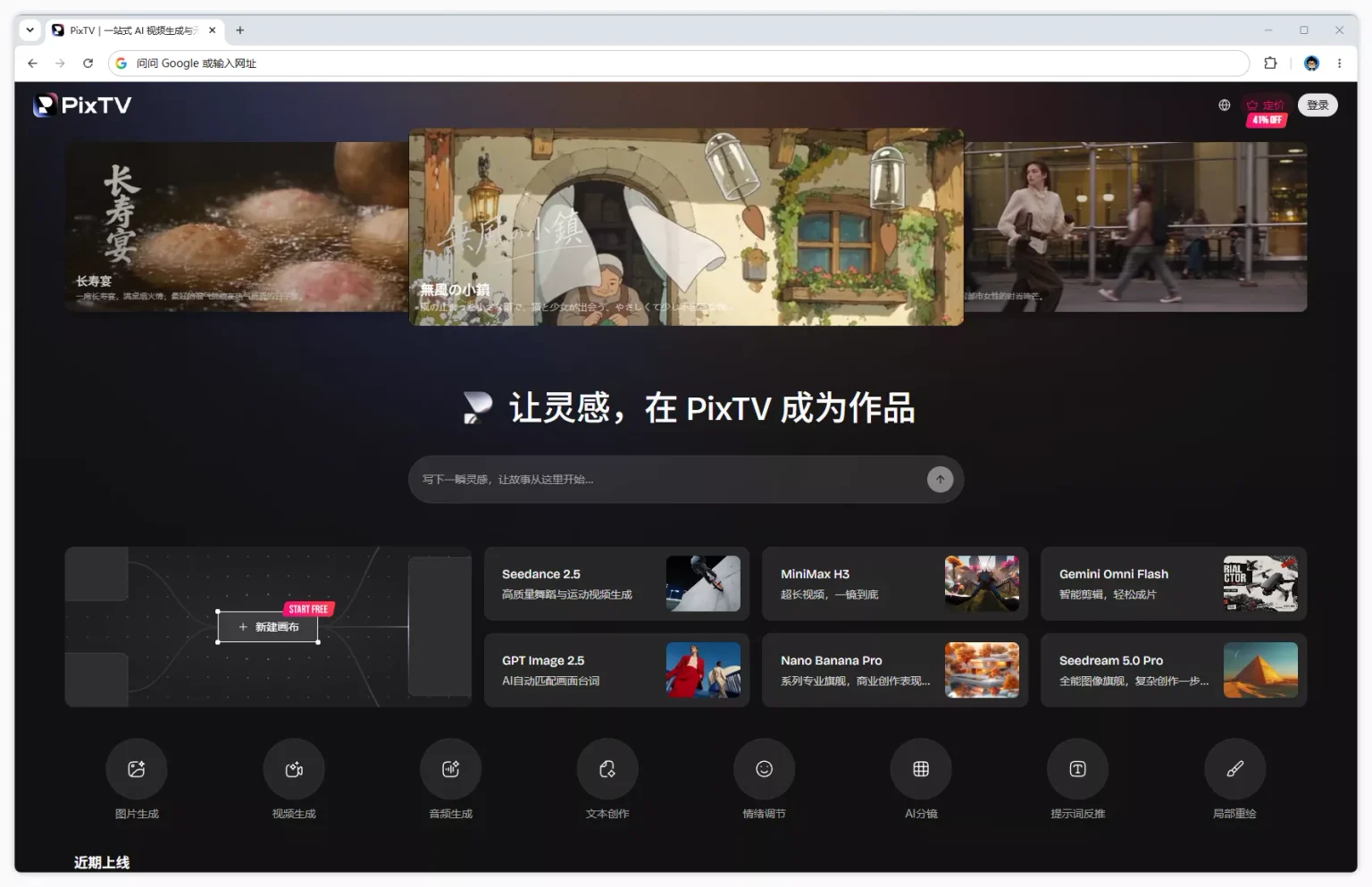This screenshot has width=1372, height=887.
Task: Go back to the previous page
Action: pyautogui.click(x=33, y=63)
